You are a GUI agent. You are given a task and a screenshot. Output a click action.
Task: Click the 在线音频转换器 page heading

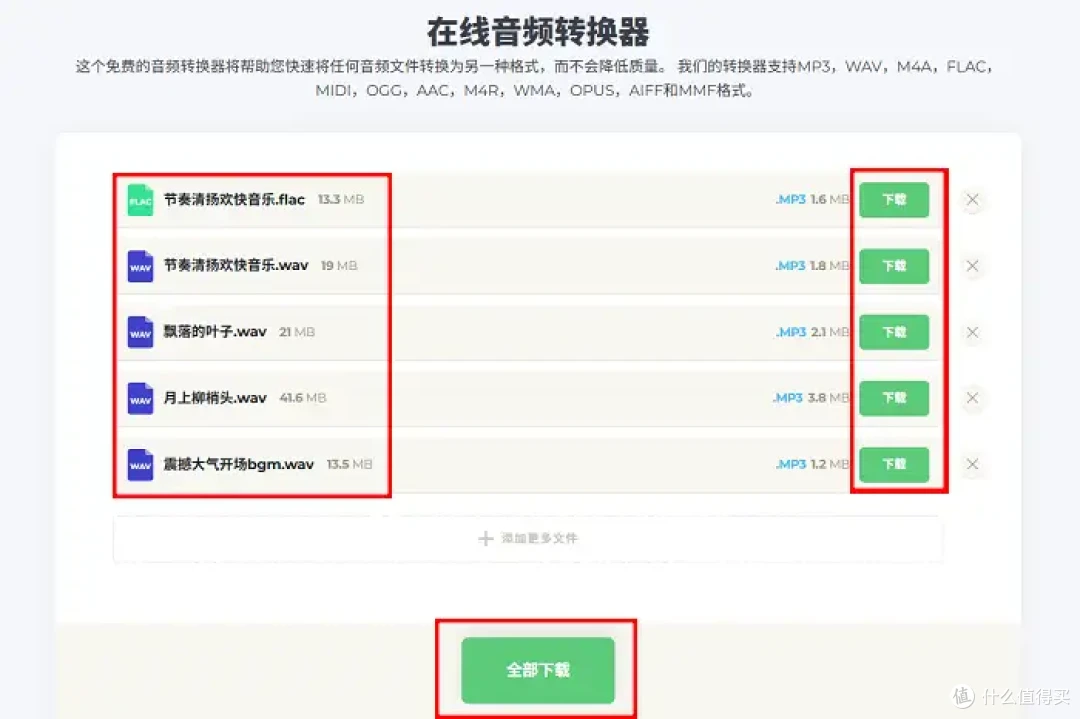(538, 32)
